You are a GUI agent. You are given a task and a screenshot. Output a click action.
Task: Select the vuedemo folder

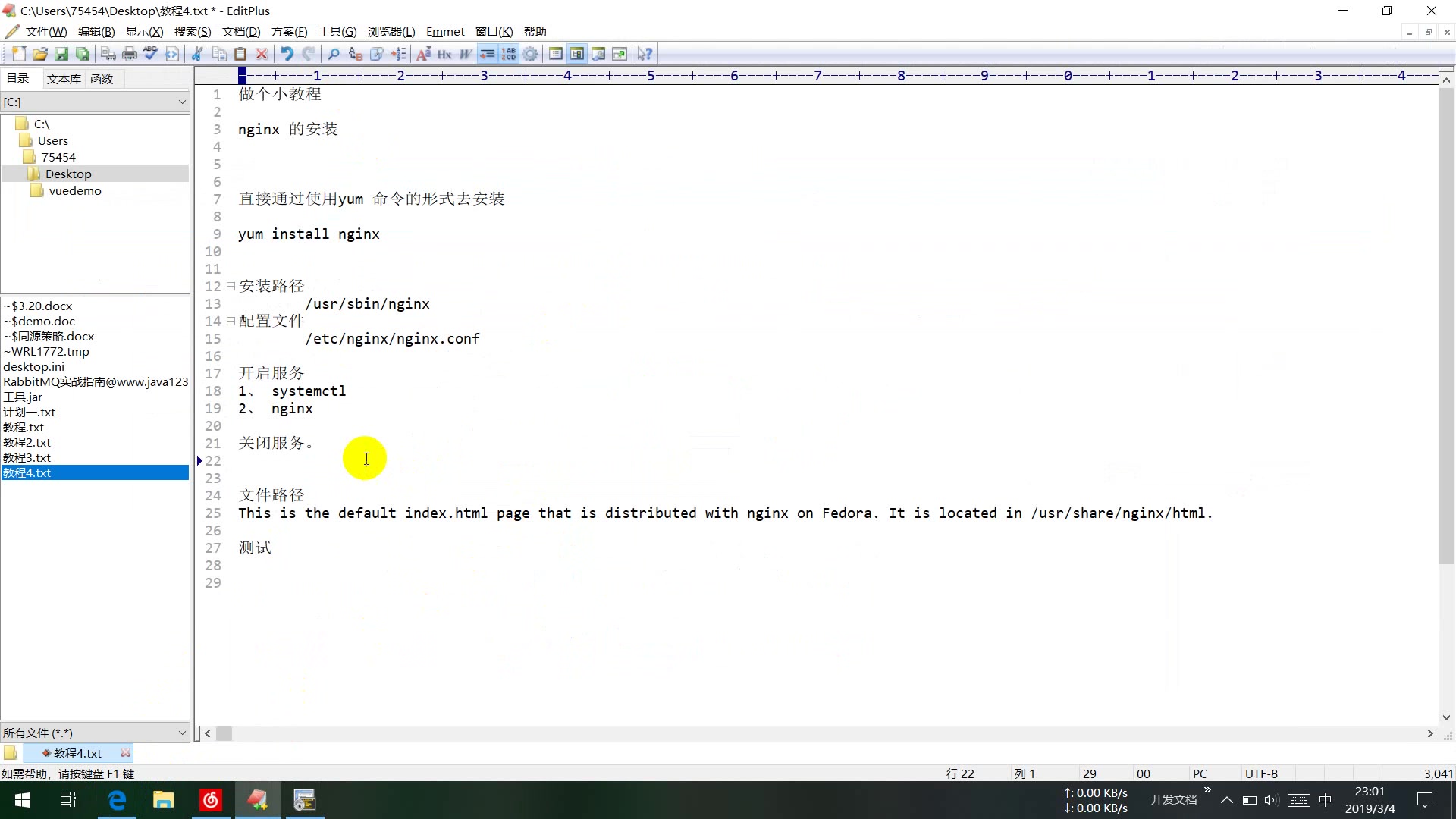[x=74, y=190]
